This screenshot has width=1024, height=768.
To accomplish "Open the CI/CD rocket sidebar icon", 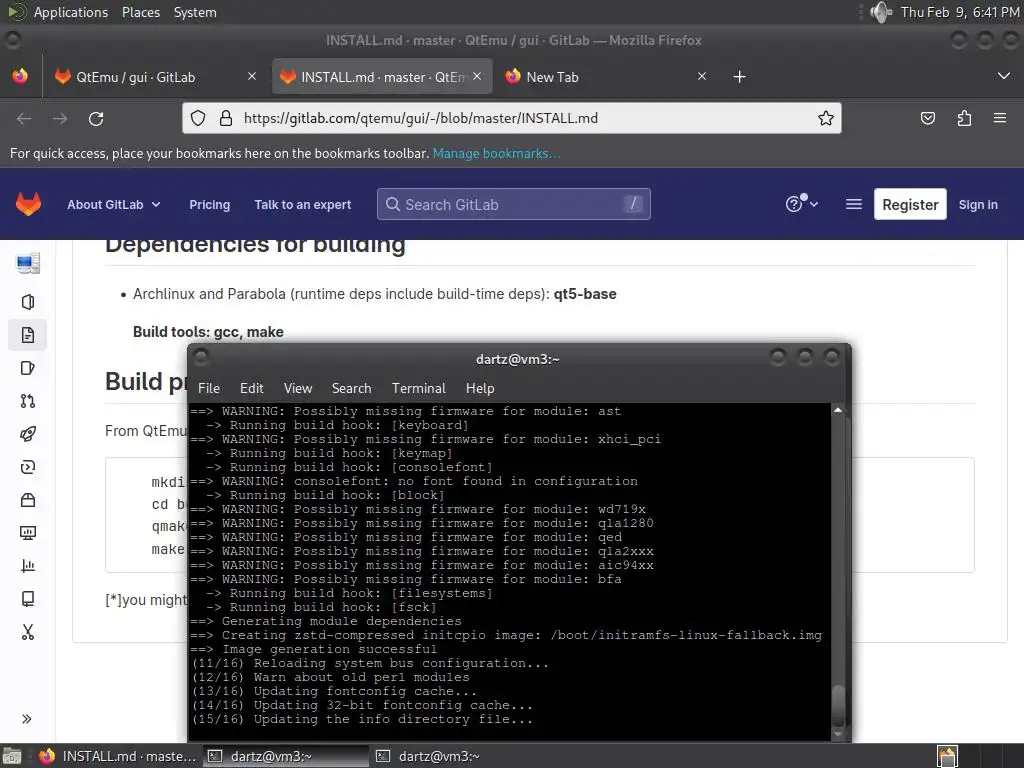I will tap(27, 434).
